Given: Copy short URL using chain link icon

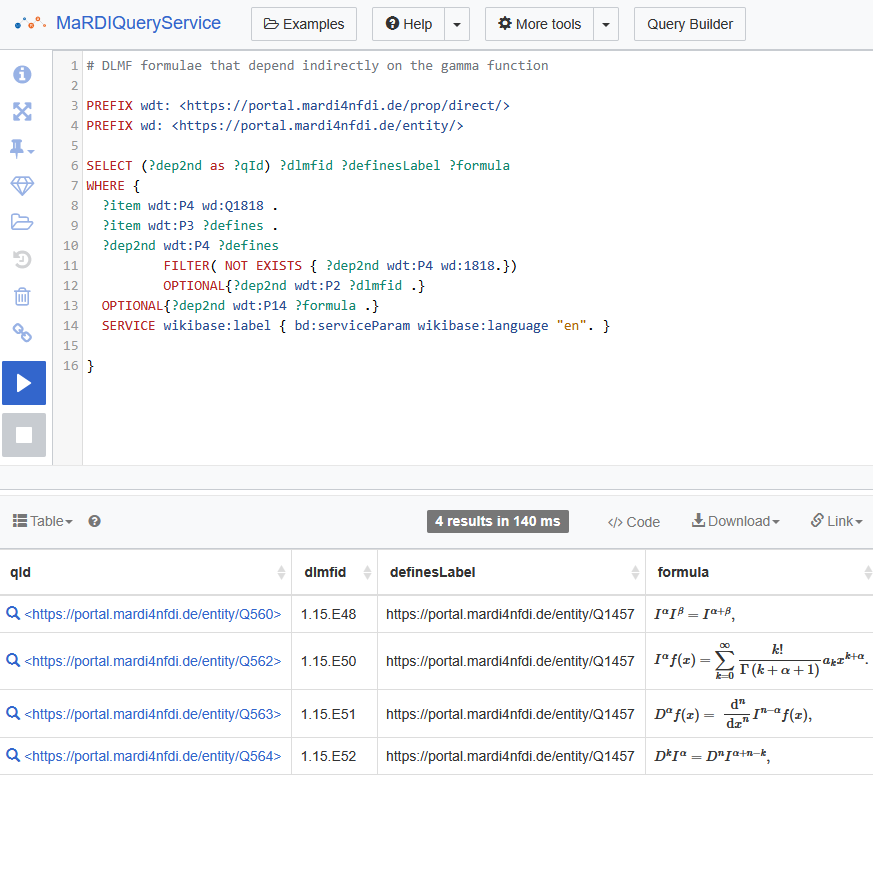Looking at the screenshot, I should pos(22,332).
